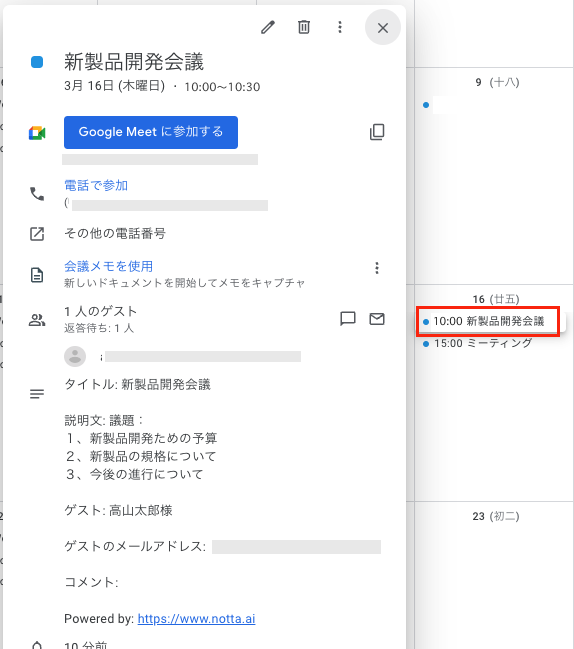Open the meeting notes three-dot options

[377, 268]
